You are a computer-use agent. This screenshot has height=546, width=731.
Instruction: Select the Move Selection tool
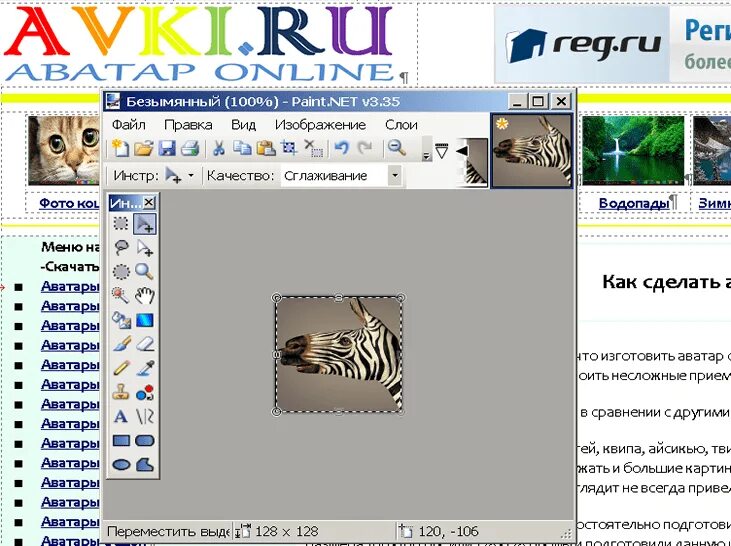(x=145, y=248)
